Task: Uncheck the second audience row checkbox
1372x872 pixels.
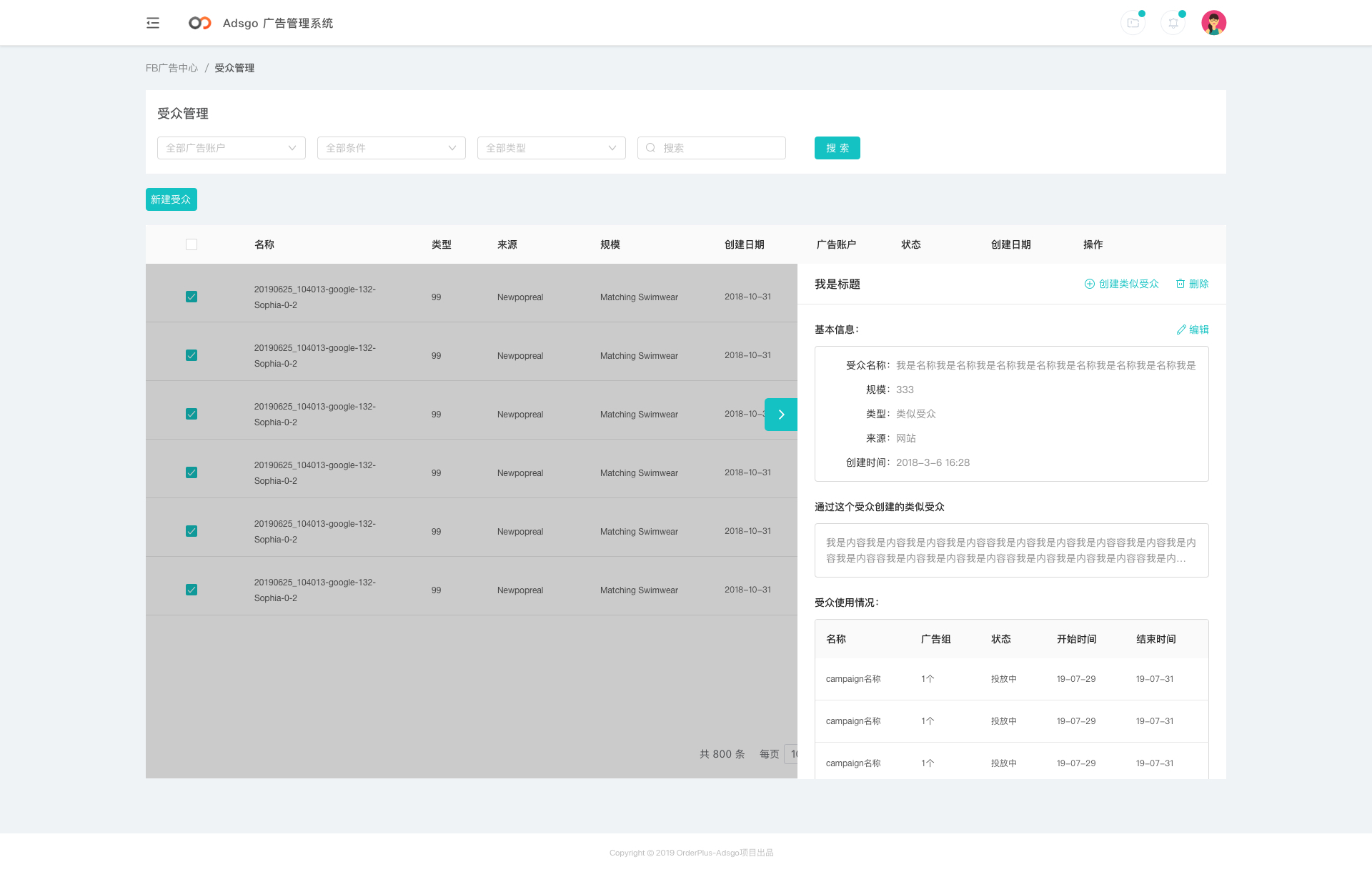Action: coord(192,355)
